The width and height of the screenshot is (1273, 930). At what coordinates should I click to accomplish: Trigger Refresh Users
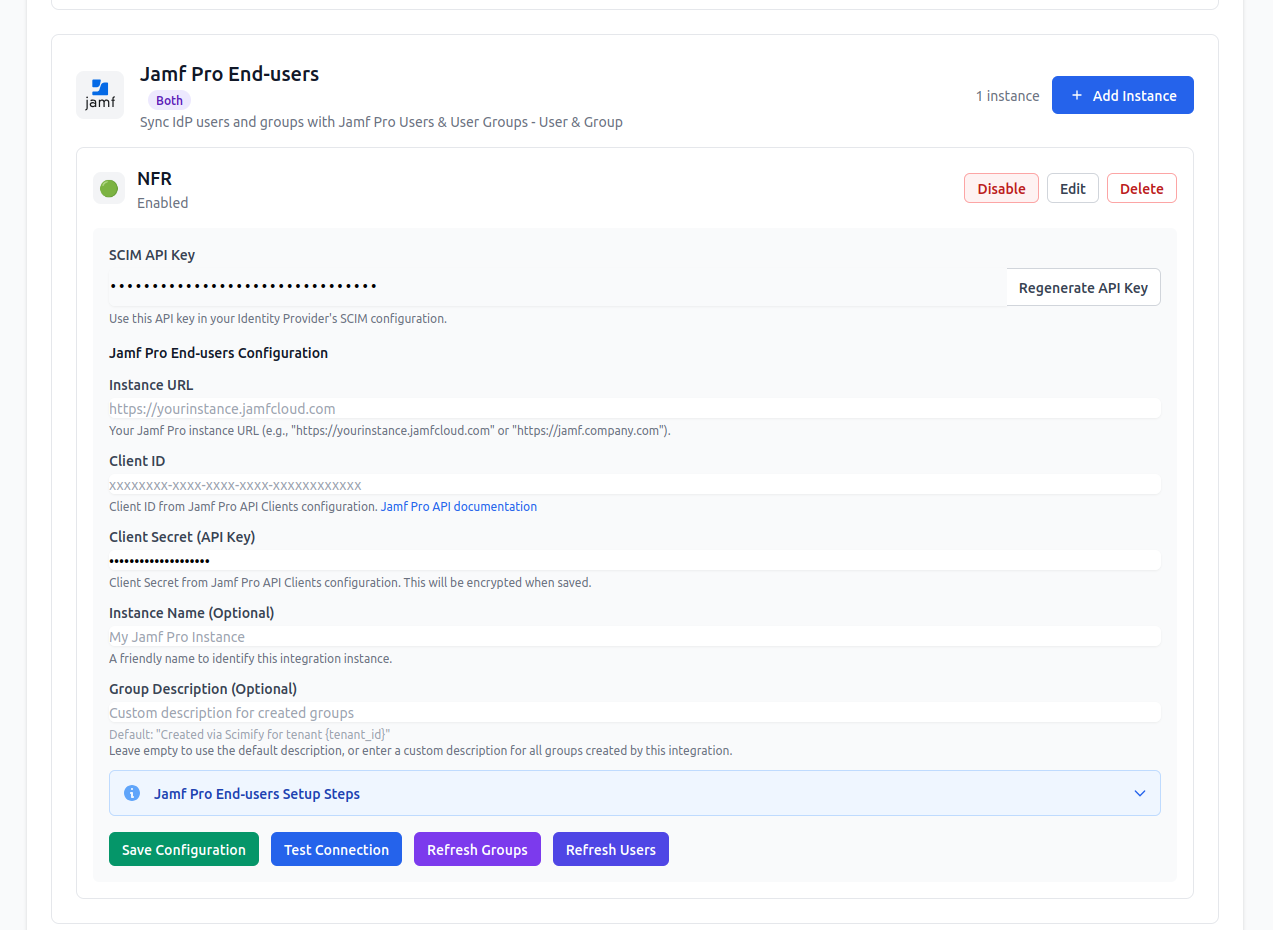[610, 849]
